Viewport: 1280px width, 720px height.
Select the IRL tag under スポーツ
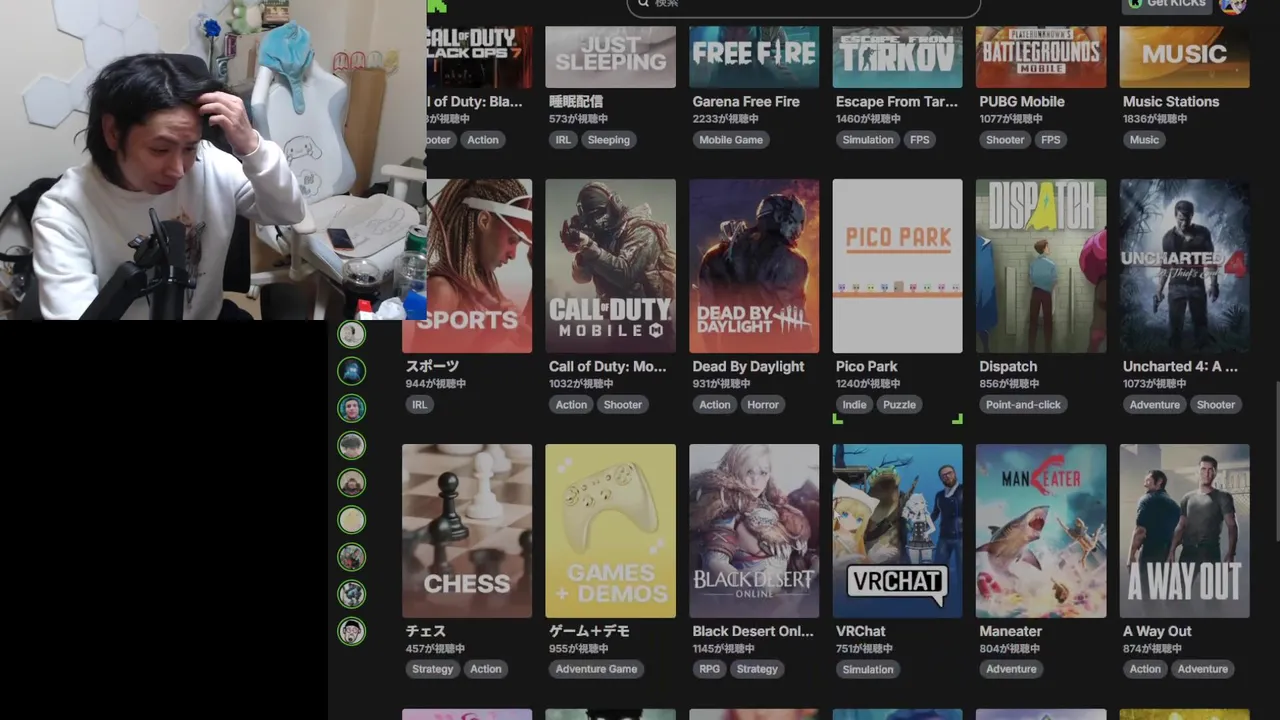[x=419, y=405]
